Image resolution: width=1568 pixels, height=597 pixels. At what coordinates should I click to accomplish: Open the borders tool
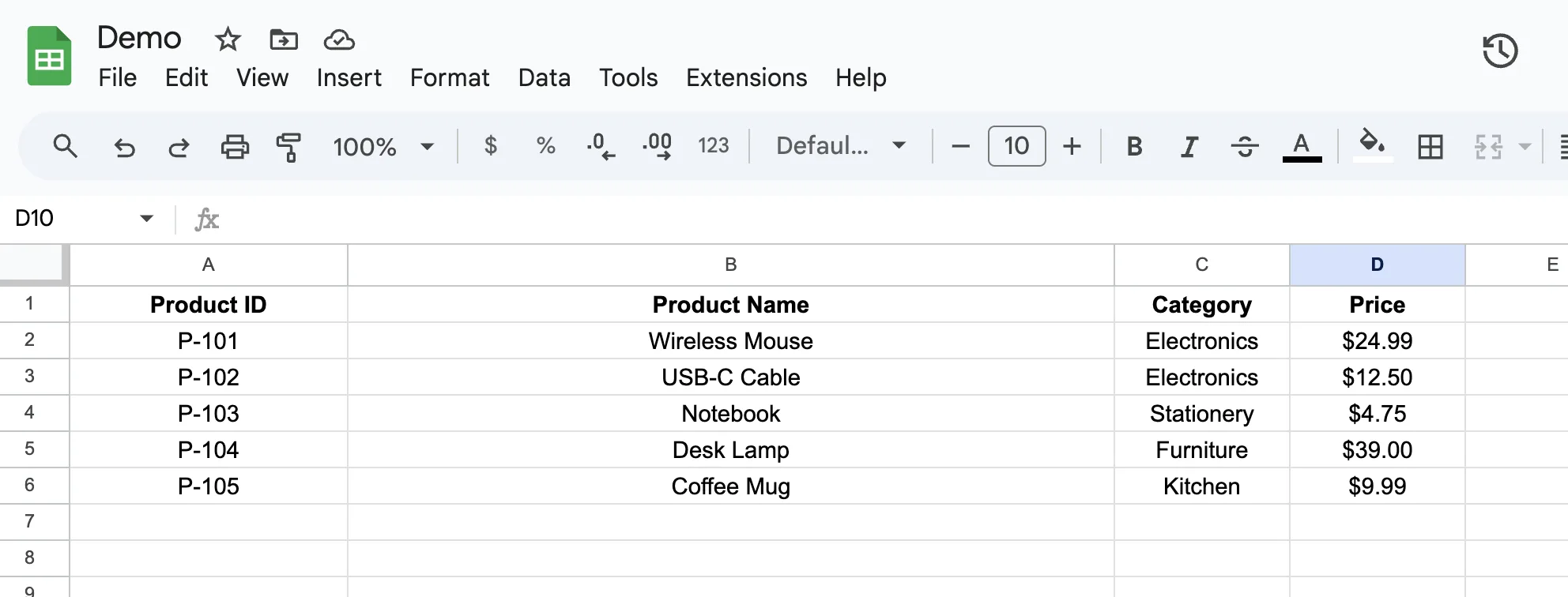point(1430,147)
